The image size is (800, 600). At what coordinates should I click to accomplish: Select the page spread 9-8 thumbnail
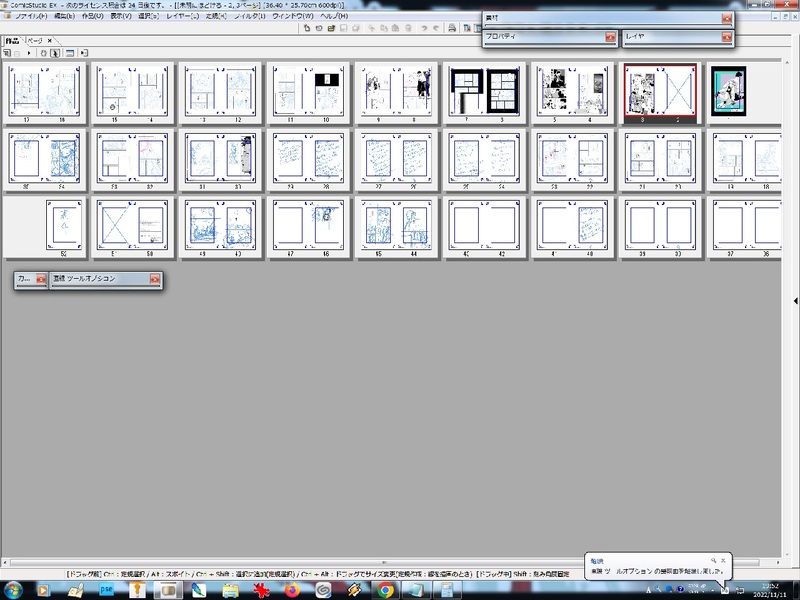[x=396, y=93]
